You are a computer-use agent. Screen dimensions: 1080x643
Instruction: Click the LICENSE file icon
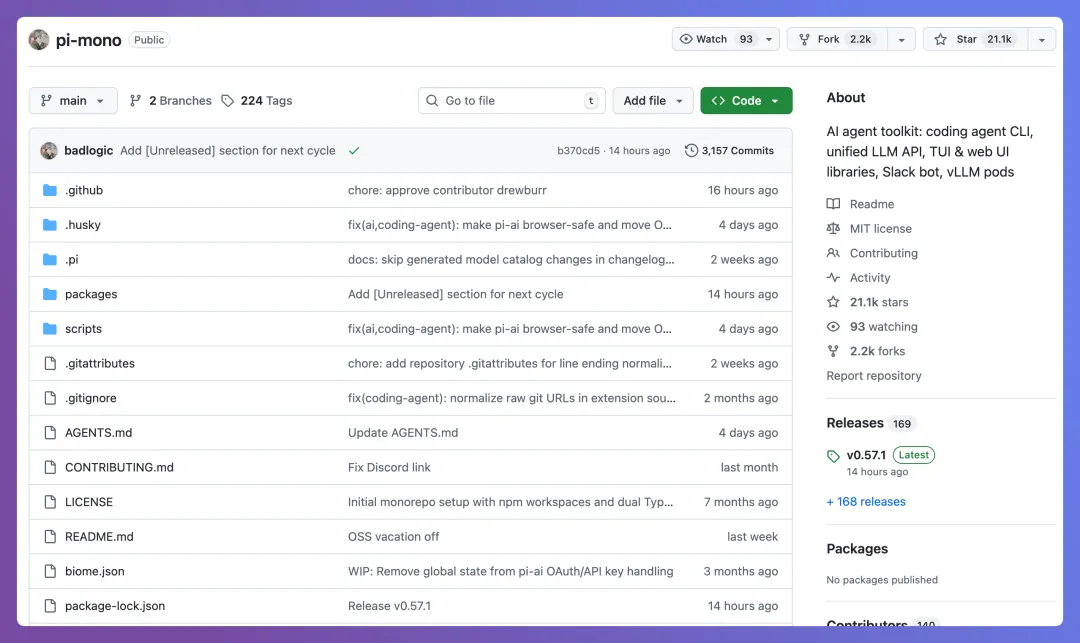[50, 502]
